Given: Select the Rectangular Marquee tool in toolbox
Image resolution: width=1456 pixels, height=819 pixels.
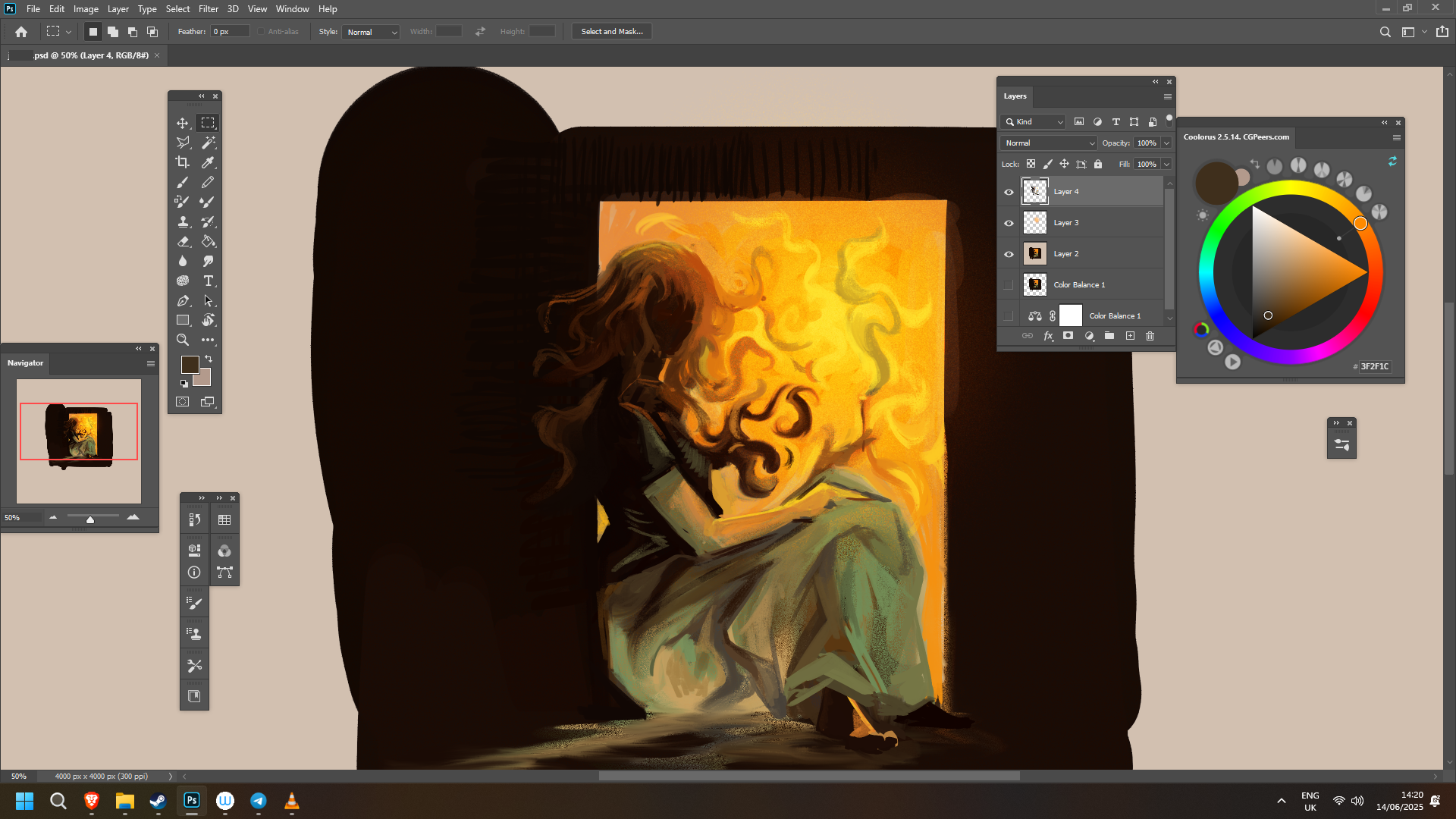Looking at the screenshot, I should coord(208,123).
